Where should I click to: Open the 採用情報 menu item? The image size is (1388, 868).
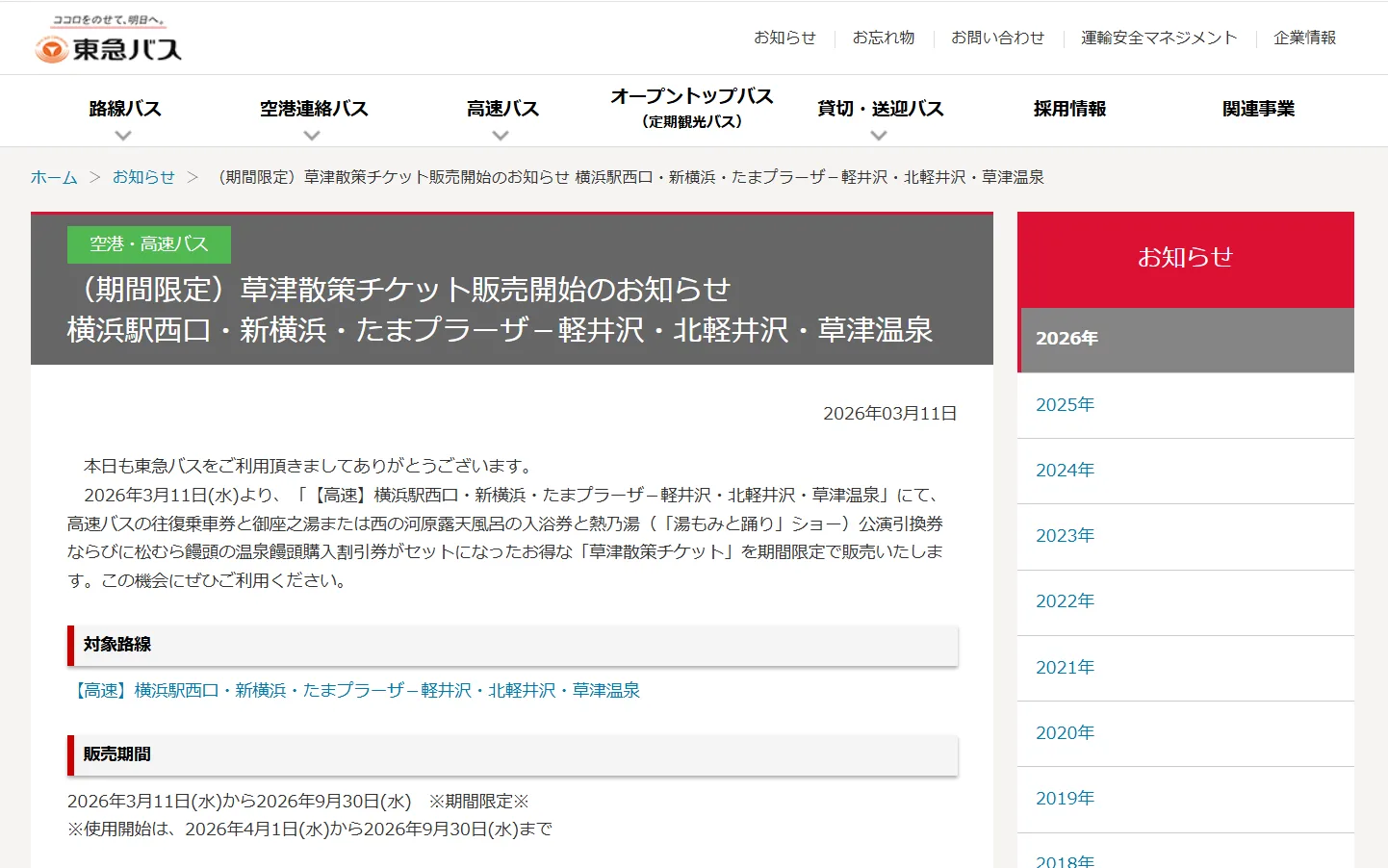[x=1068, y=109]
